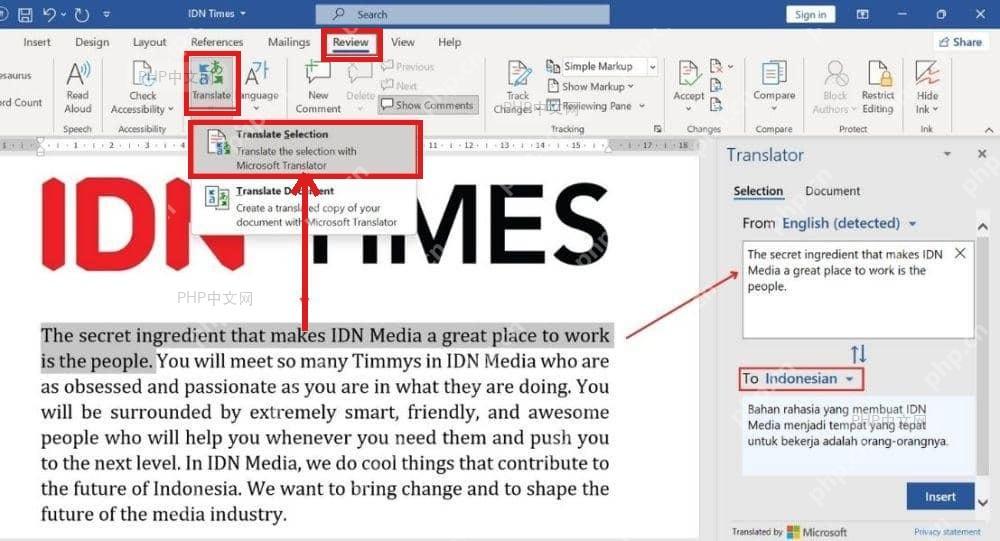Screen dimensions: 1000x541
Task: Go to the previous change icon
Action: [716, 85]
